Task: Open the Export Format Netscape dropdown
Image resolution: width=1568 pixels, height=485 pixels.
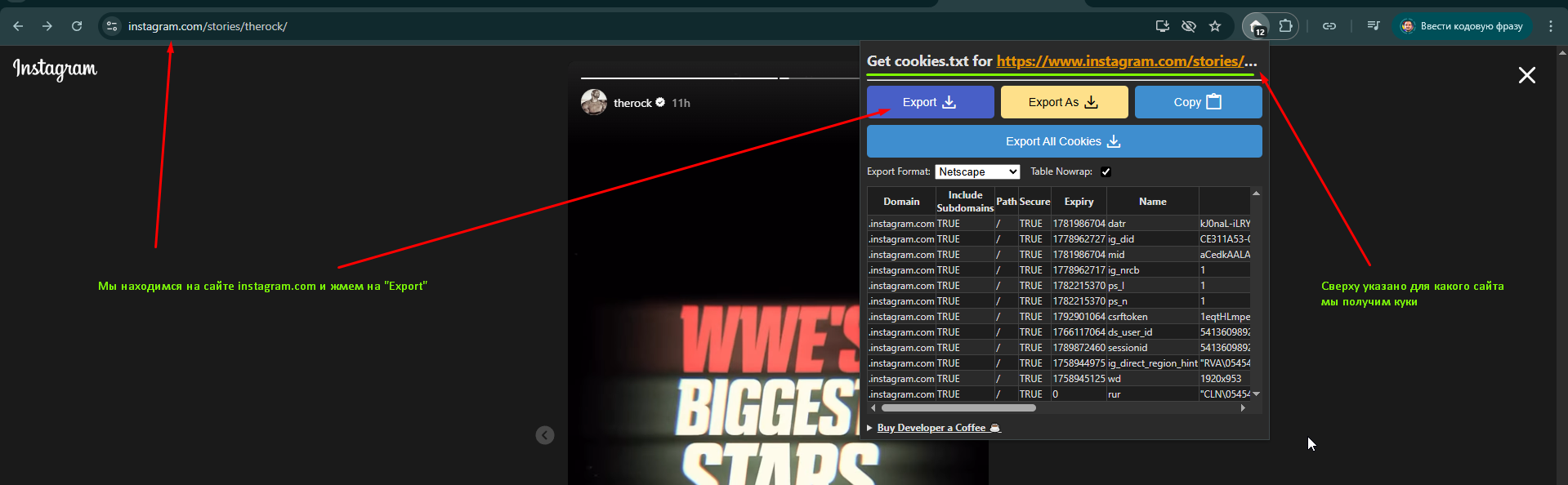Action: click(x=977, y=171)
